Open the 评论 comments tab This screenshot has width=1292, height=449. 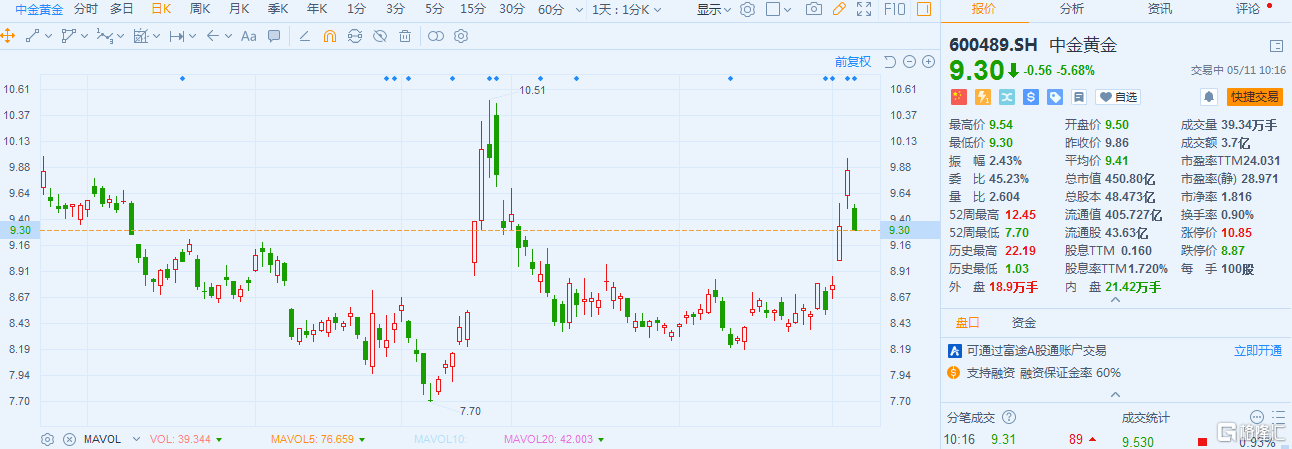pyautogui.click(x=1248, y=9)
